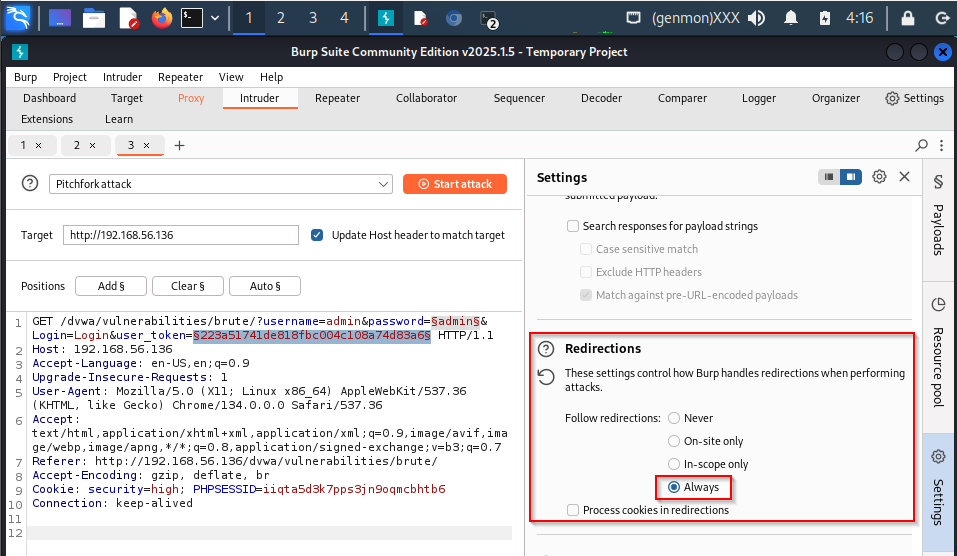Click the Auto § button
The height and width of the screenshot is (556, 957).
tap(265, 286)
